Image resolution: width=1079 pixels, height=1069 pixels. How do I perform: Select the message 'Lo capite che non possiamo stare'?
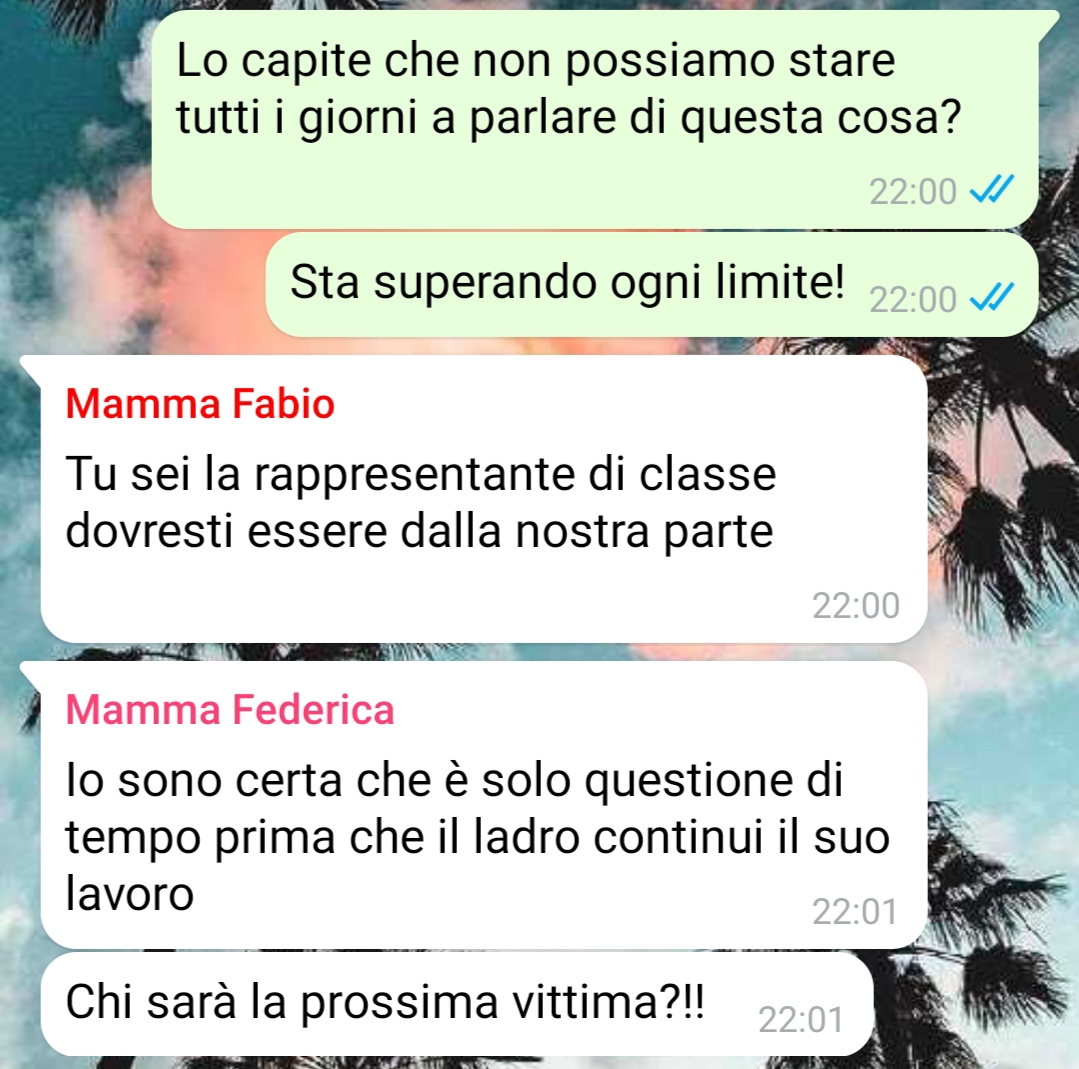pos(595,119)
